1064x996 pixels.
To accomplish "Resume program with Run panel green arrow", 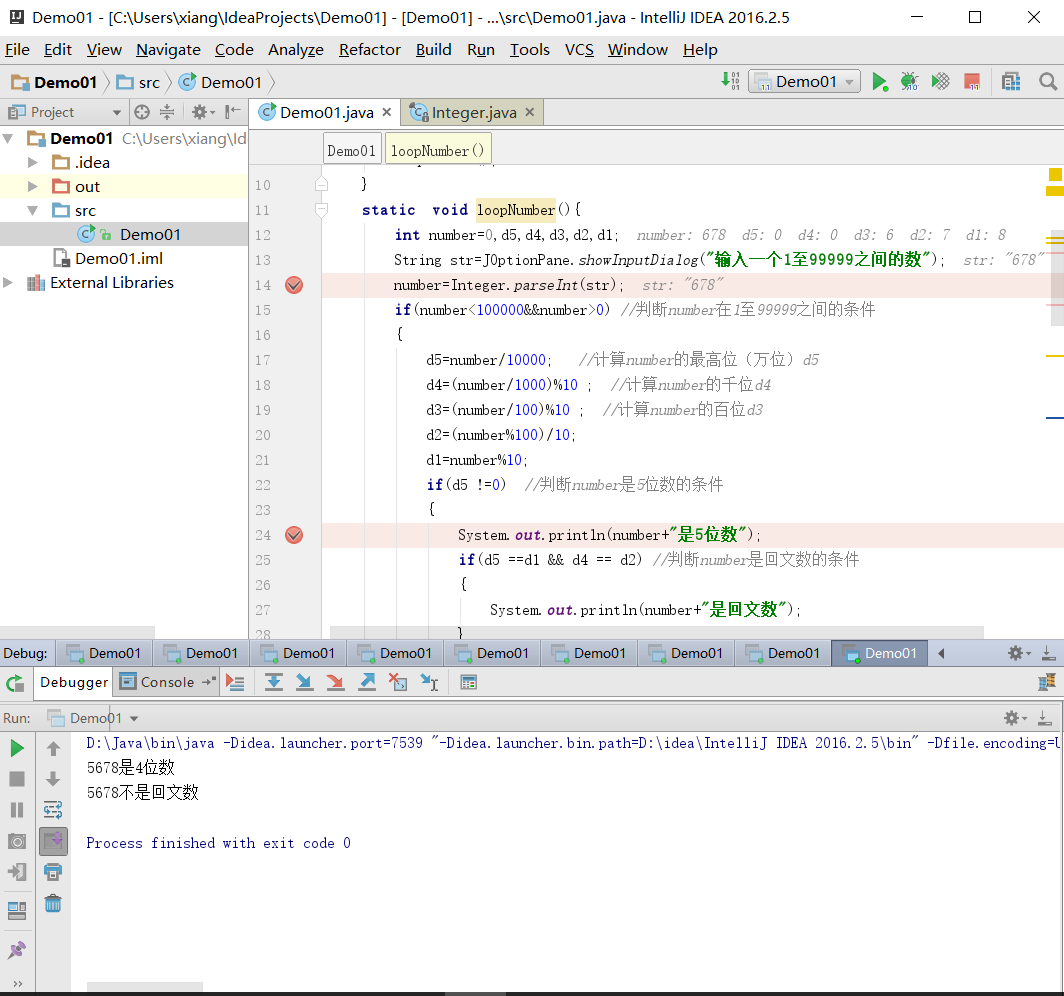I will point(17,748).
